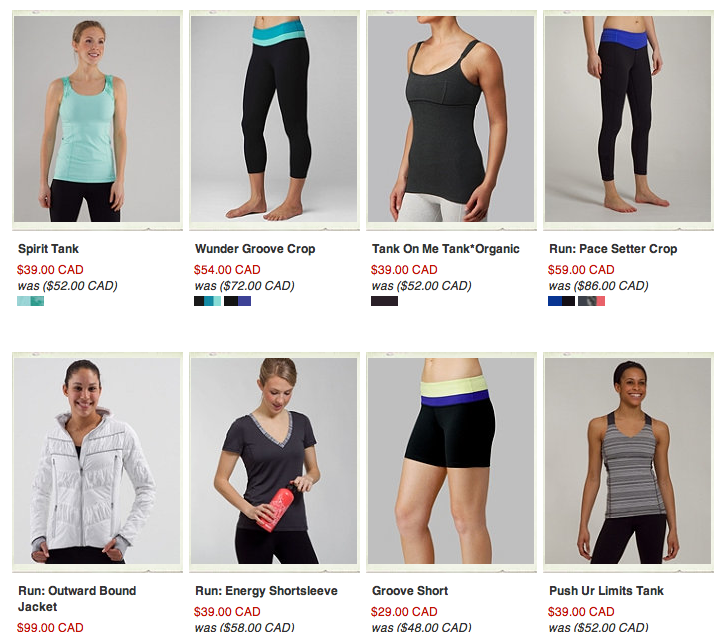
Task: Go to the Wunder Groove Crop title link
Action: click(255, 249)
